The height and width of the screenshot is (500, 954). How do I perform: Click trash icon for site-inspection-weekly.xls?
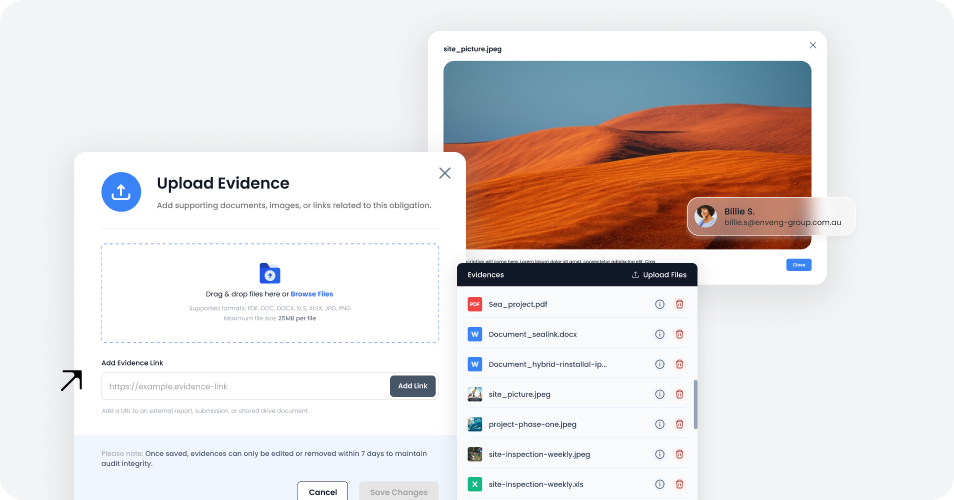[680, 484]
